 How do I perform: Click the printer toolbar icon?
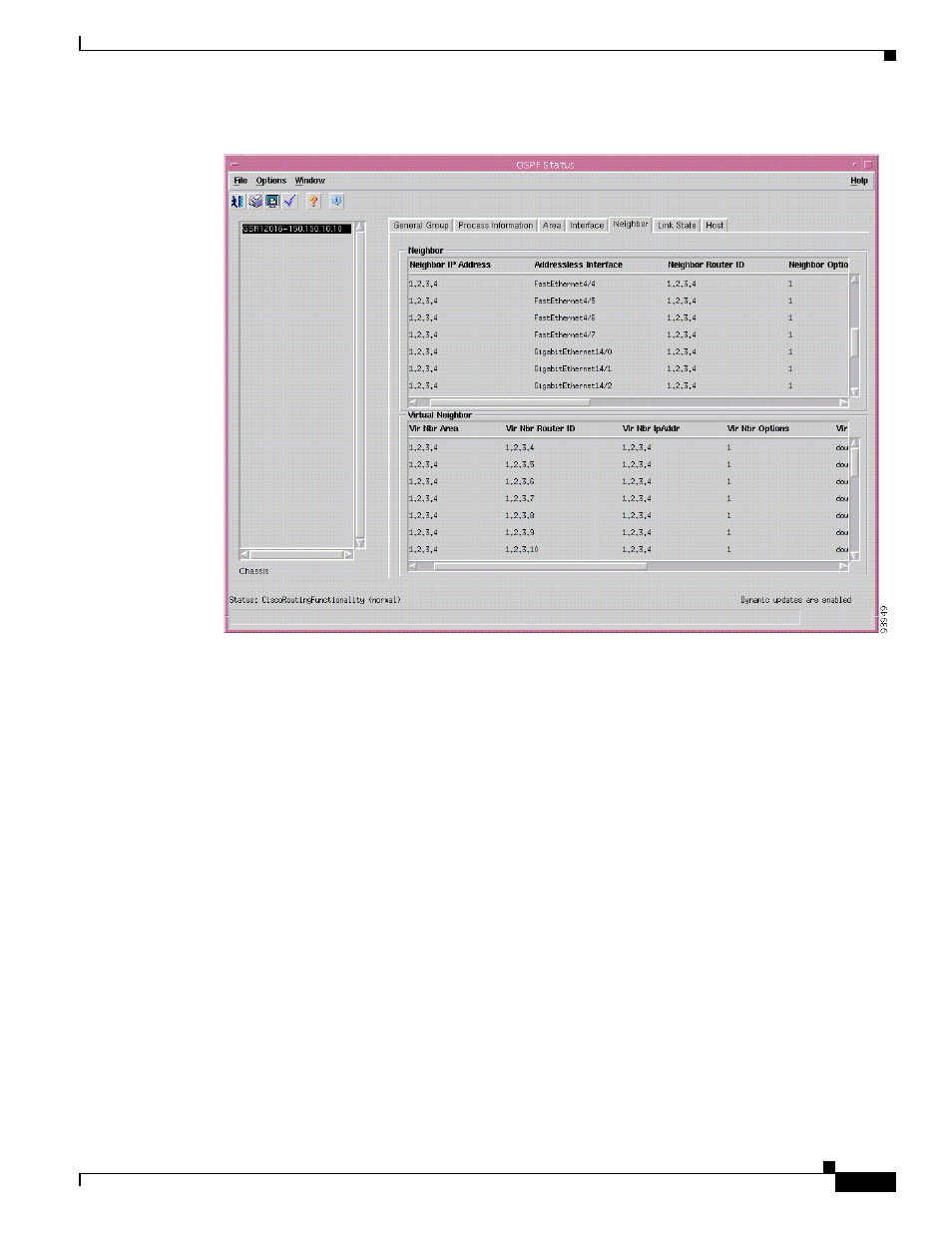[x=255, y=201]
